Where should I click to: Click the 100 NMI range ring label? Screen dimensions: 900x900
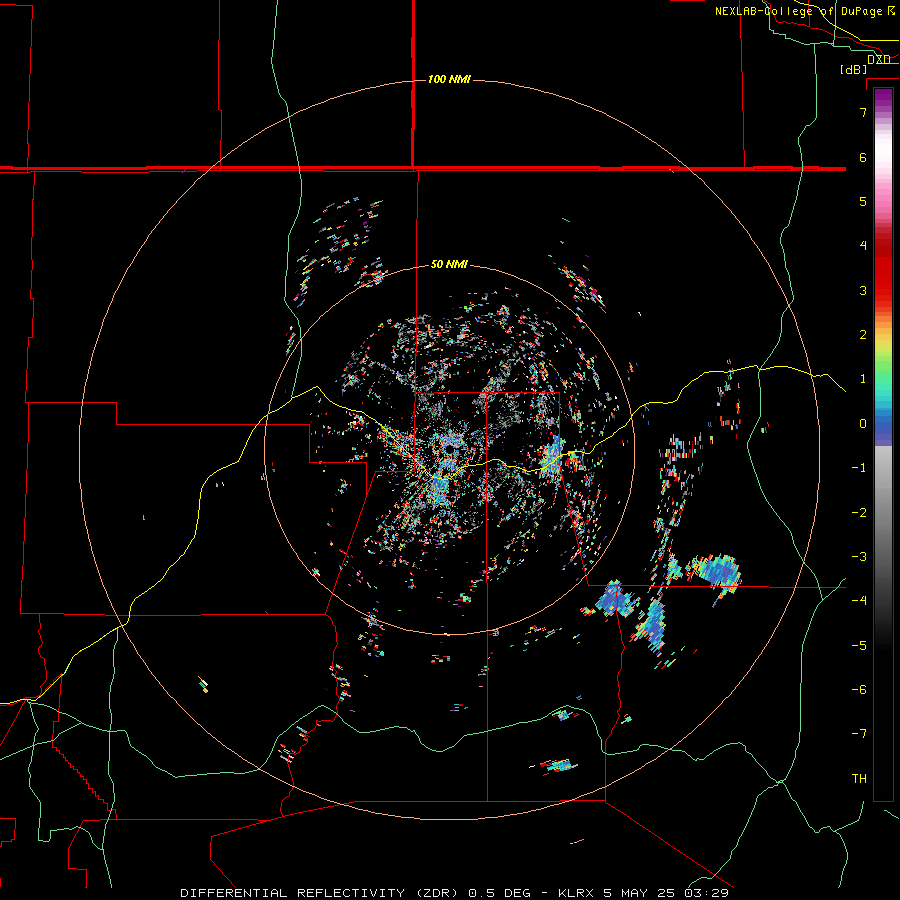449,79
